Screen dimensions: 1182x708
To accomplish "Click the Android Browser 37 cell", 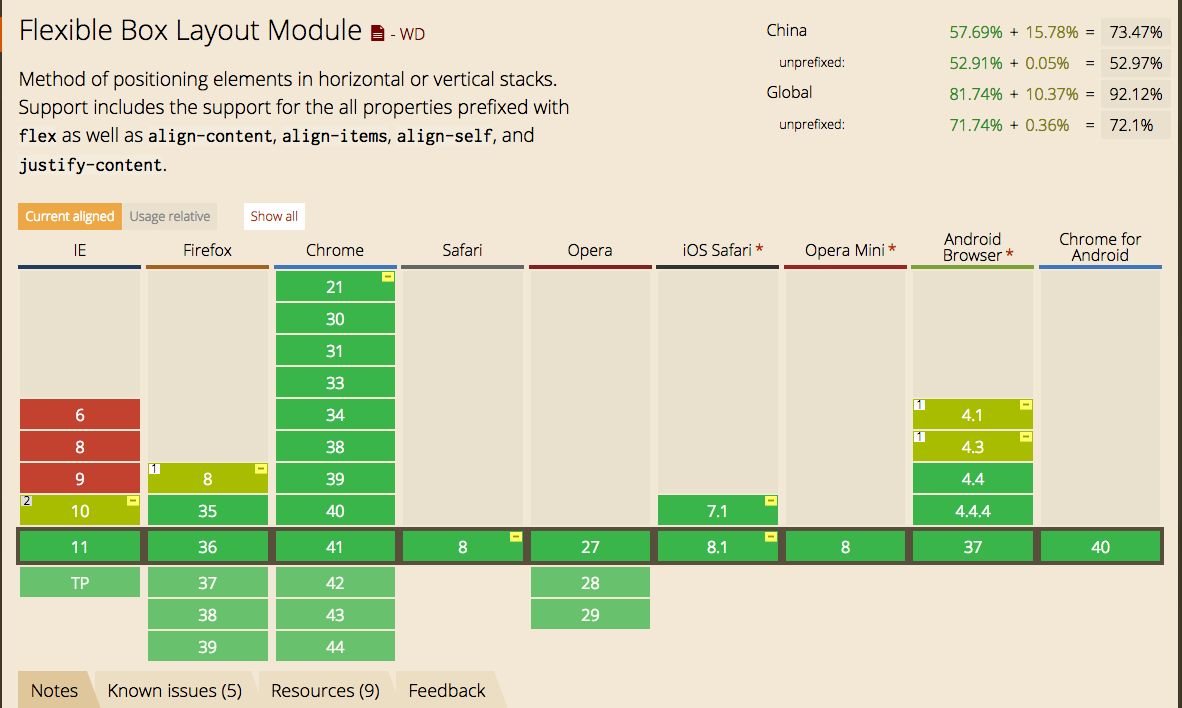I will (x=972, y=546).
